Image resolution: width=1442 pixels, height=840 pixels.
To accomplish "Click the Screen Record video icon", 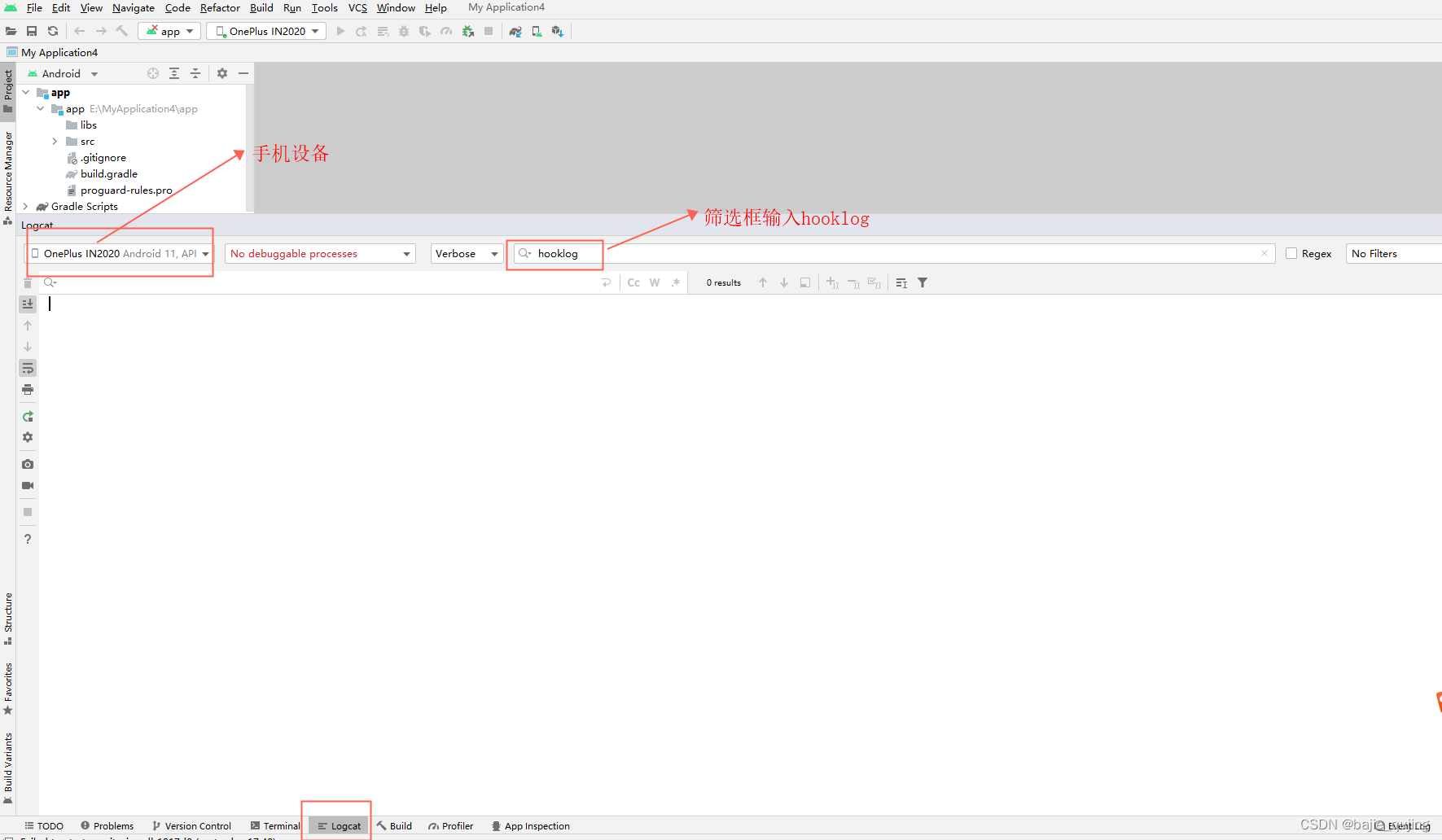I will [28, 485].
